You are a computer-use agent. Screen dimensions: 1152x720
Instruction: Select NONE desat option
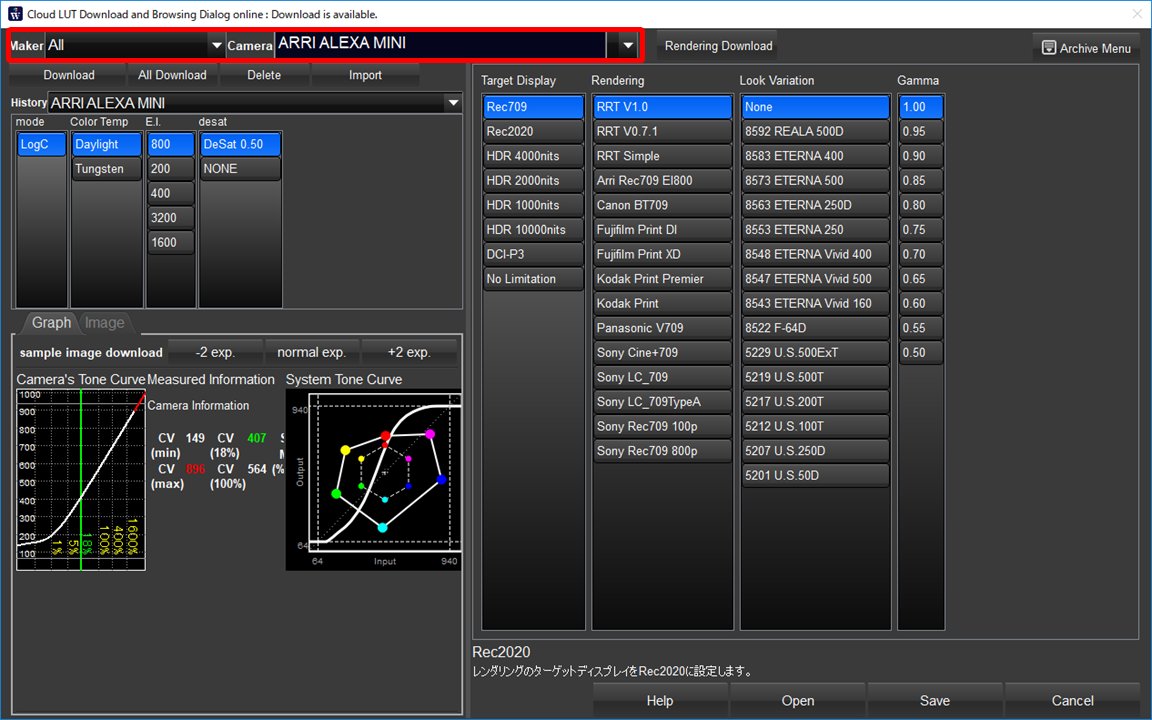(240, 169)
